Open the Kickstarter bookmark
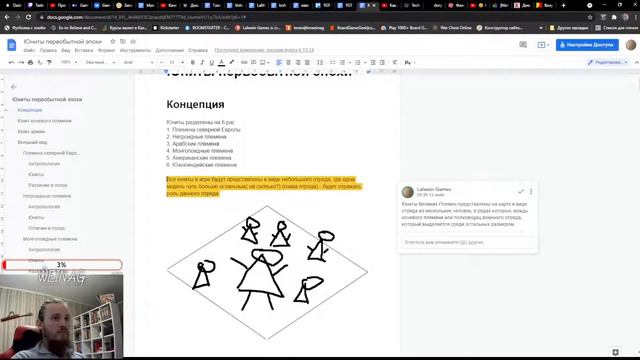The image size is (640, 360). point(166,28)
